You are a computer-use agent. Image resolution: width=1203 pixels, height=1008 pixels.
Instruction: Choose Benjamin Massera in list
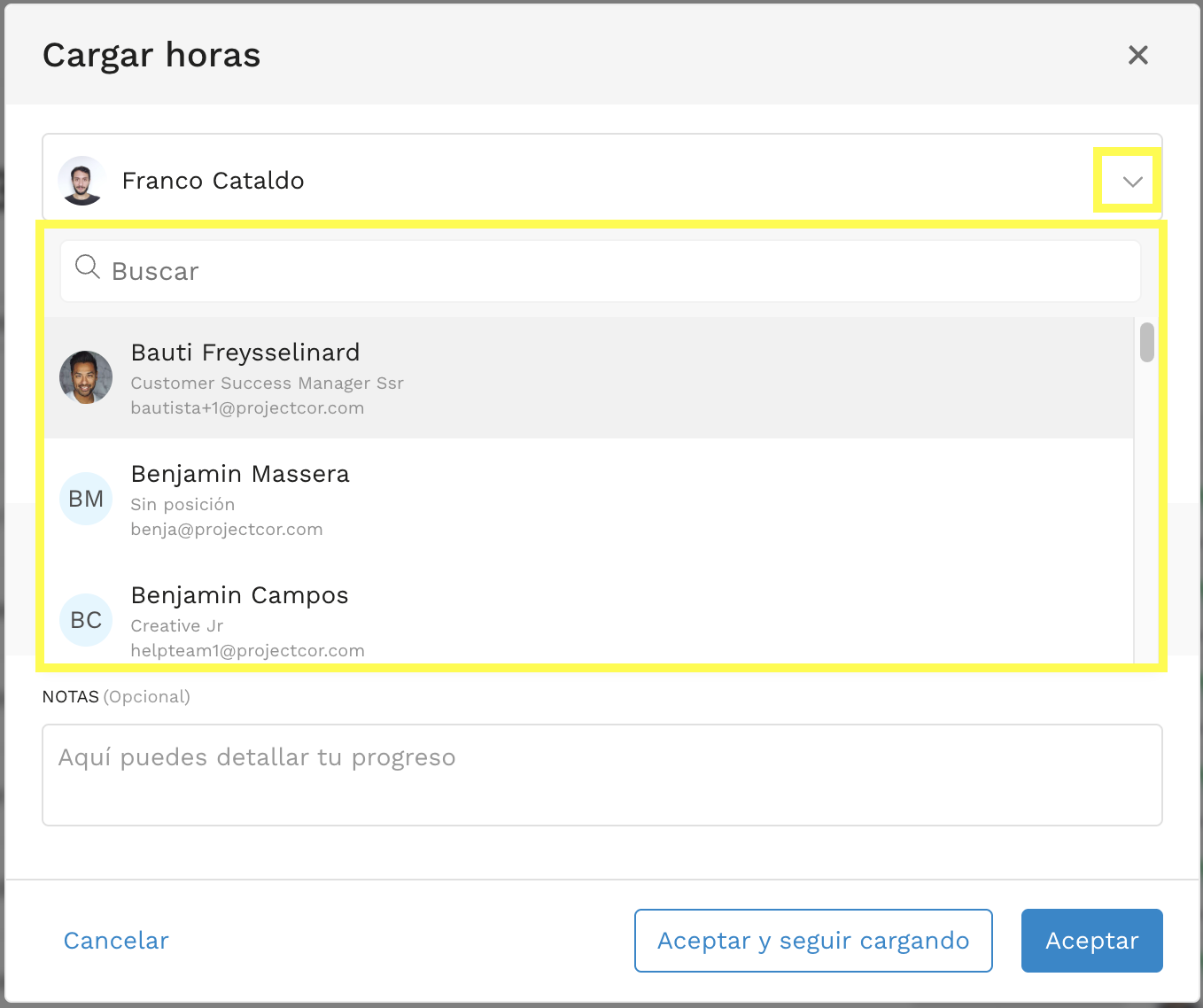[589, 500]
